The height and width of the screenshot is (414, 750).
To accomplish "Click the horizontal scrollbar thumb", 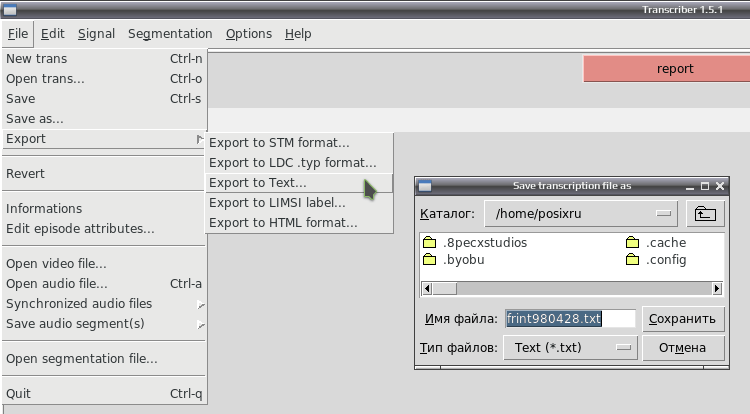I will point(445,289).
